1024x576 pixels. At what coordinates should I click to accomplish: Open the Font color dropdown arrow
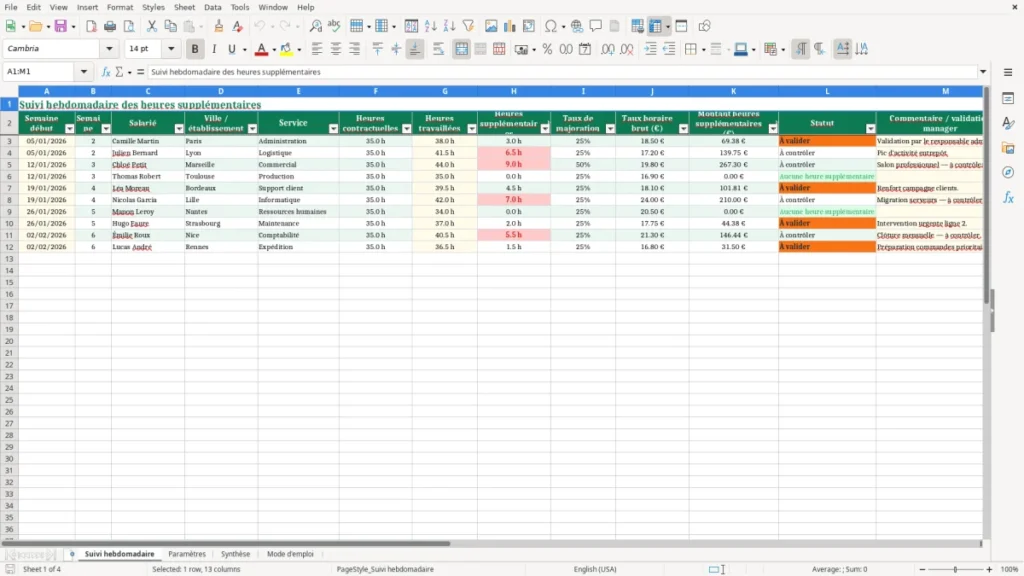(274, 49)
